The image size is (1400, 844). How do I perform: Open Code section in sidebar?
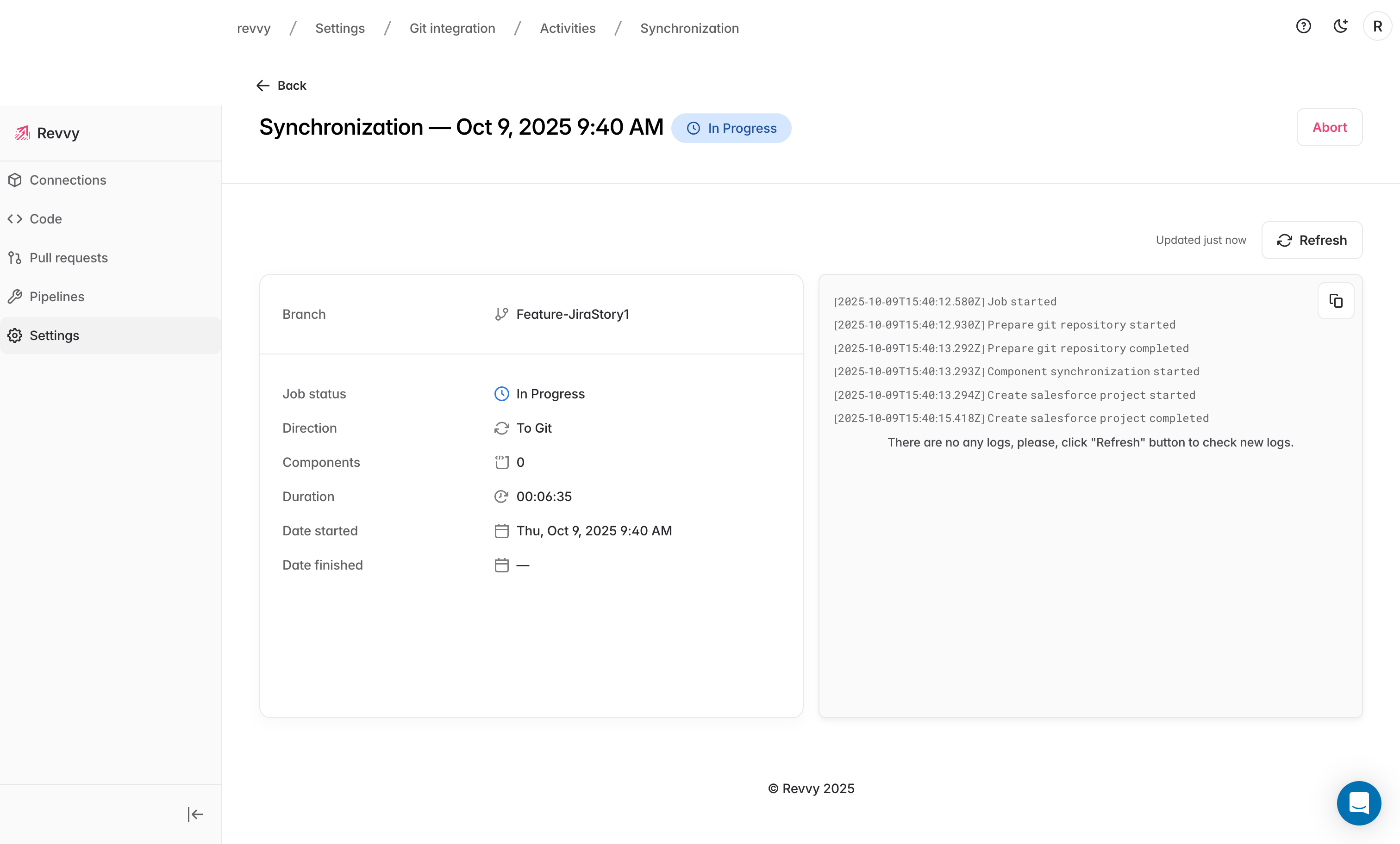45,219
